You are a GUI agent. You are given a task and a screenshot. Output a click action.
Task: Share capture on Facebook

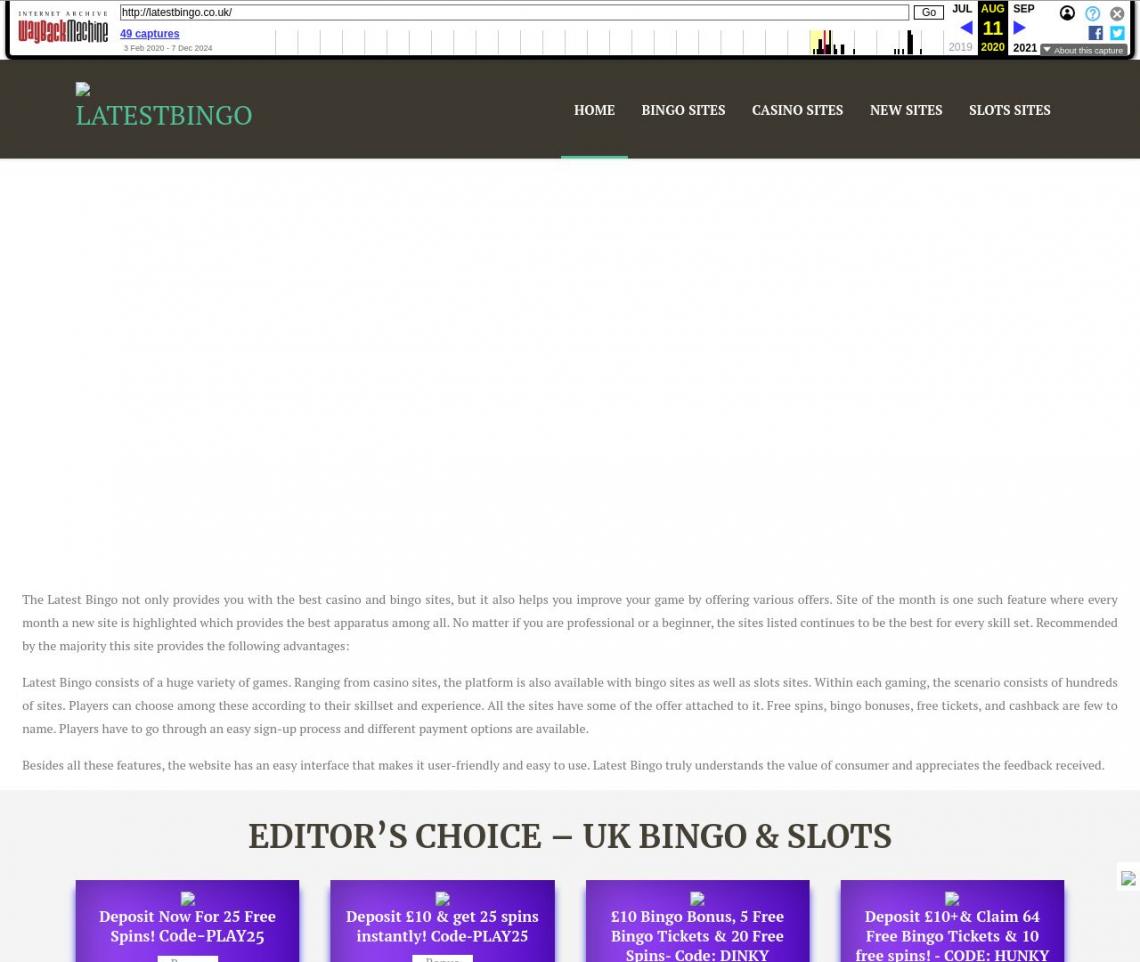(x=1096, y=33)
